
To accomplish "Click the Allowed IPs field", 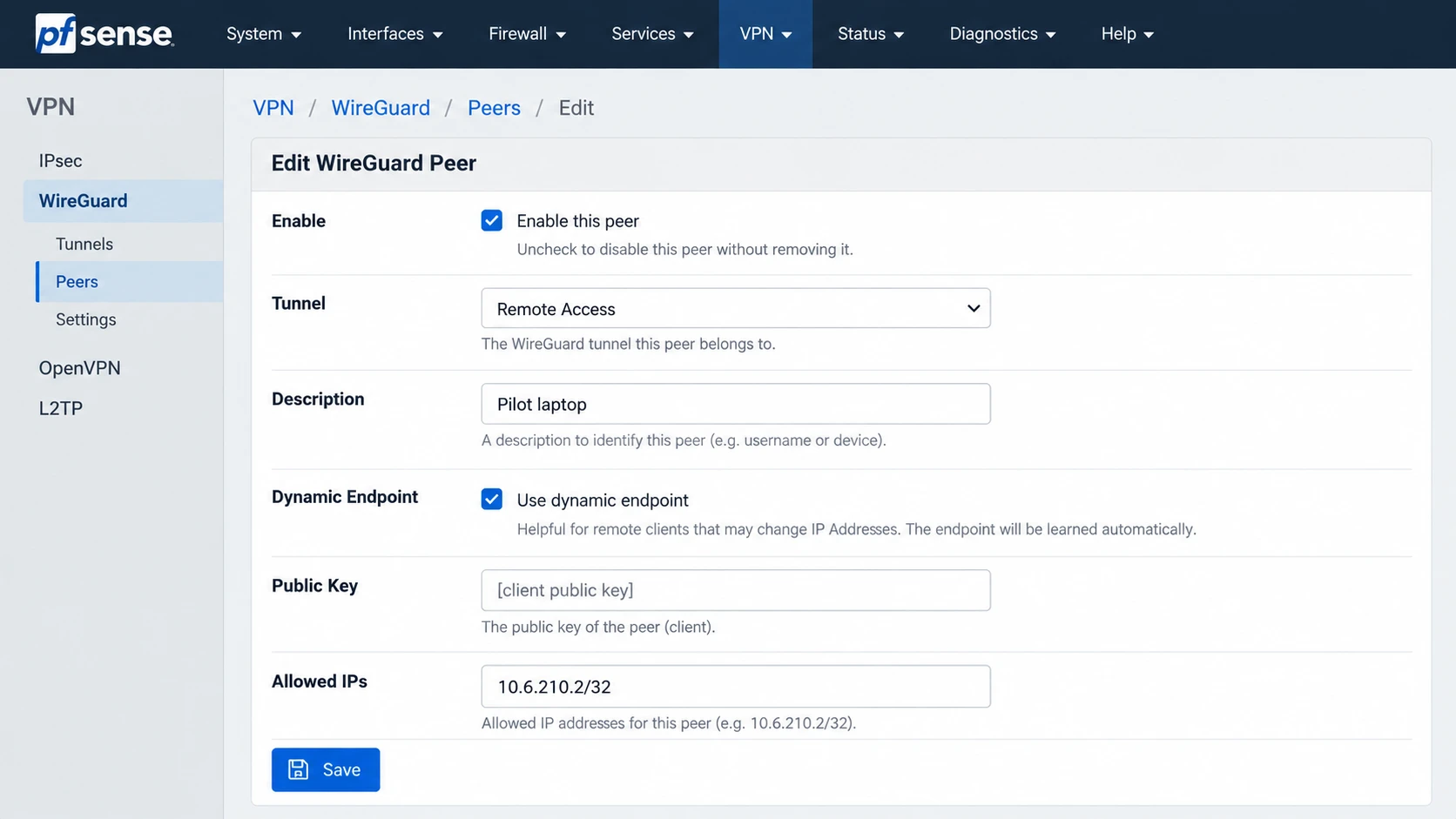I will tap(736, 686).
